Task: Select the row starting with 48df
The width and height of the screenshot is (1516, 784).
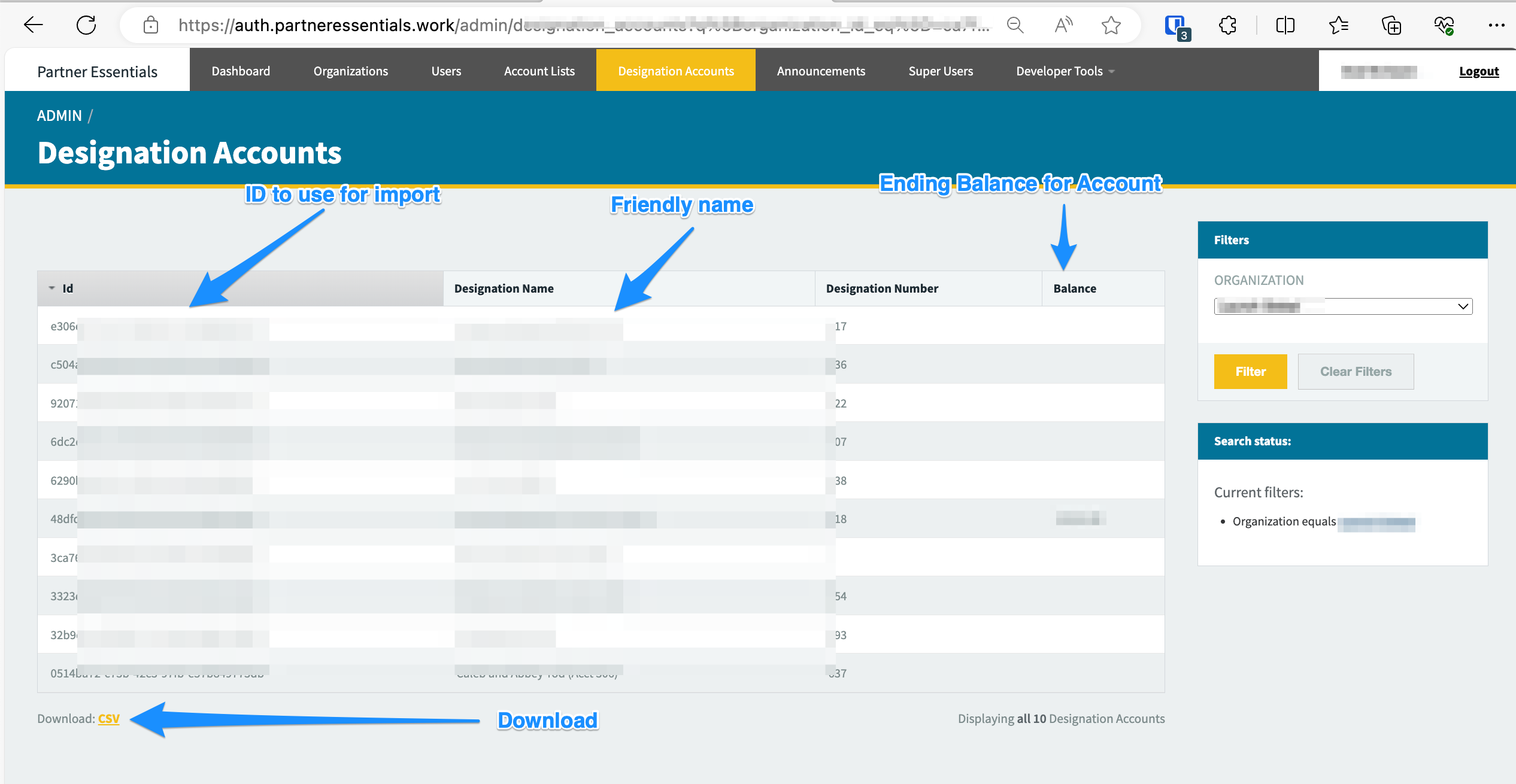Action: tap(601, 519)
